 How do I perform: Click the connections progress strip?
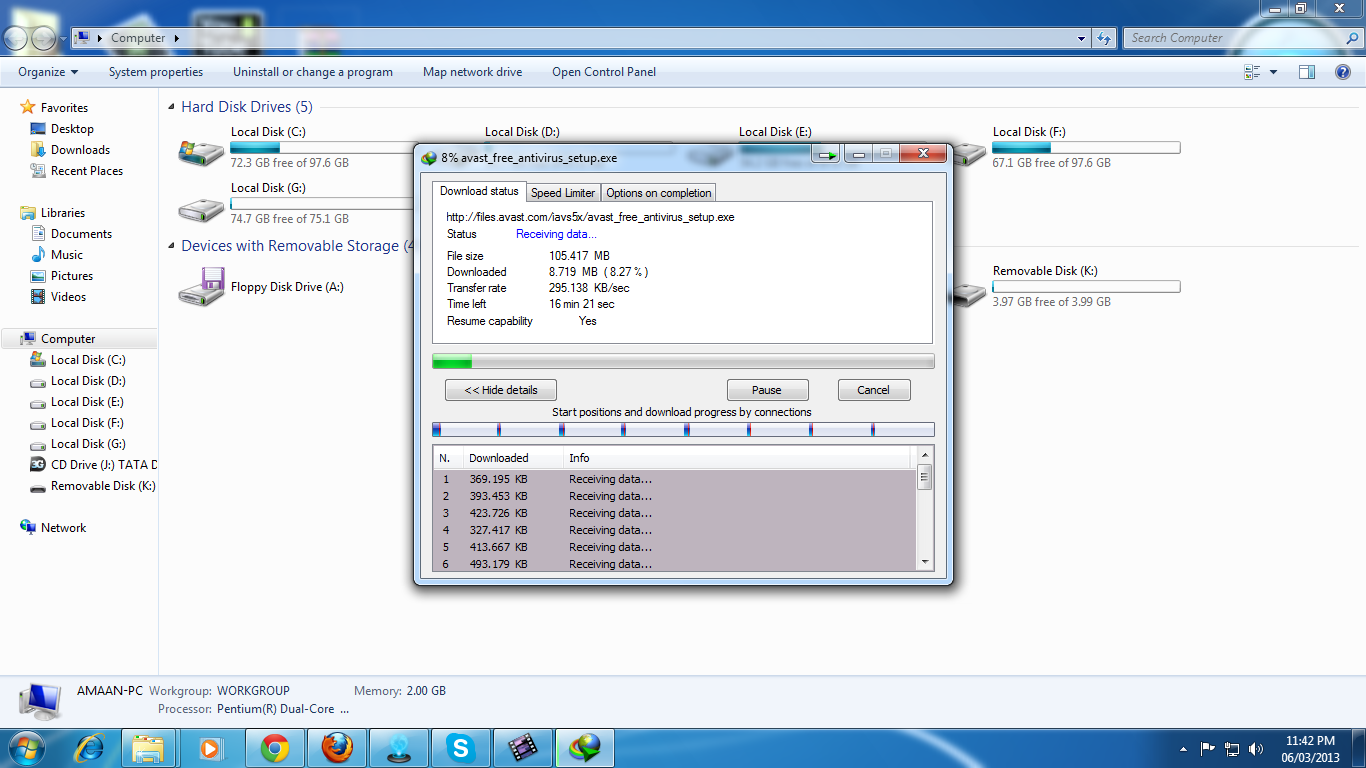683,430
